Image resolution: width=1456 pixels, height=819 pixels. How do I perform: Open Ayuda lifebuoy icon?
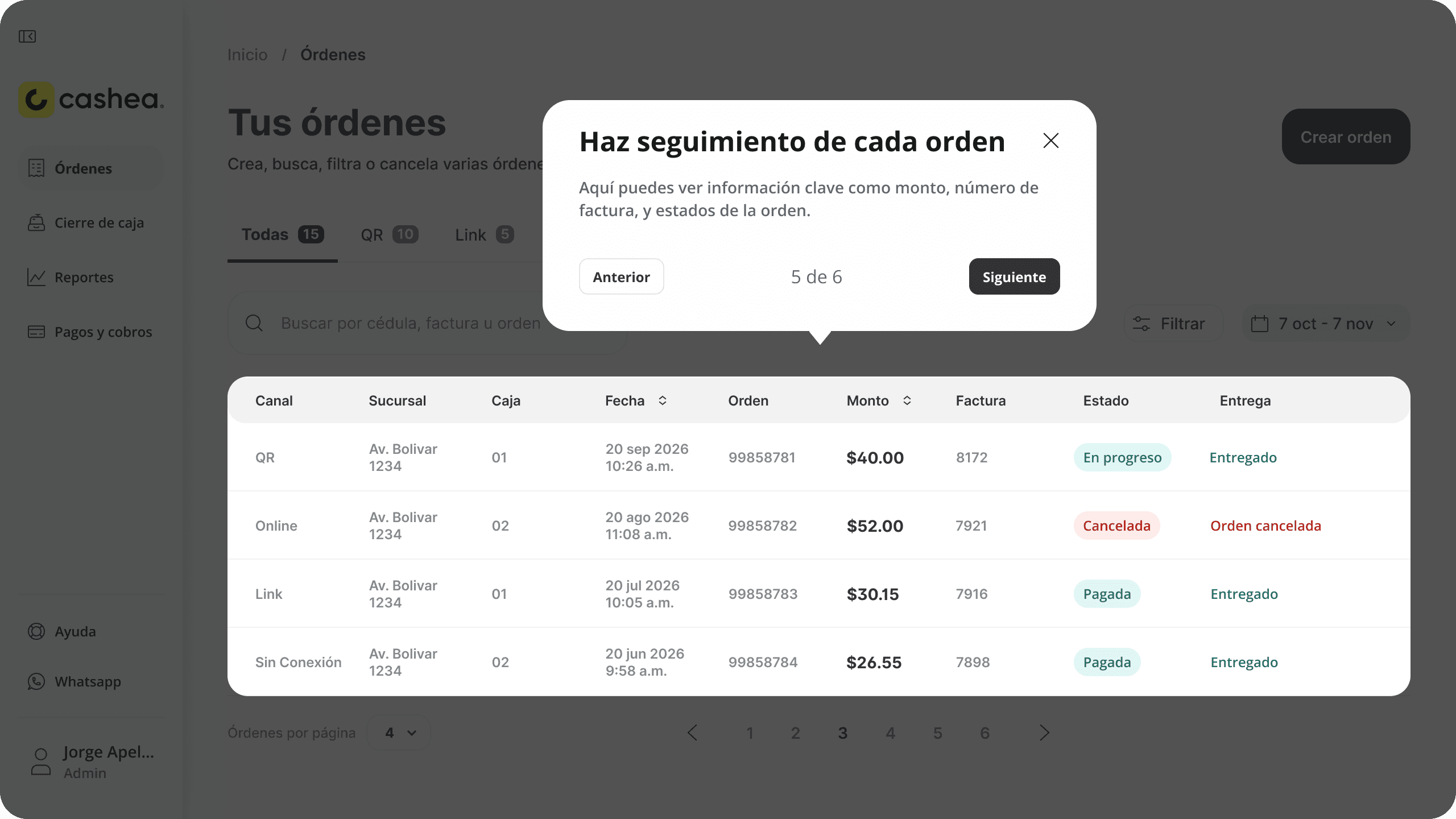pos(36,631)
